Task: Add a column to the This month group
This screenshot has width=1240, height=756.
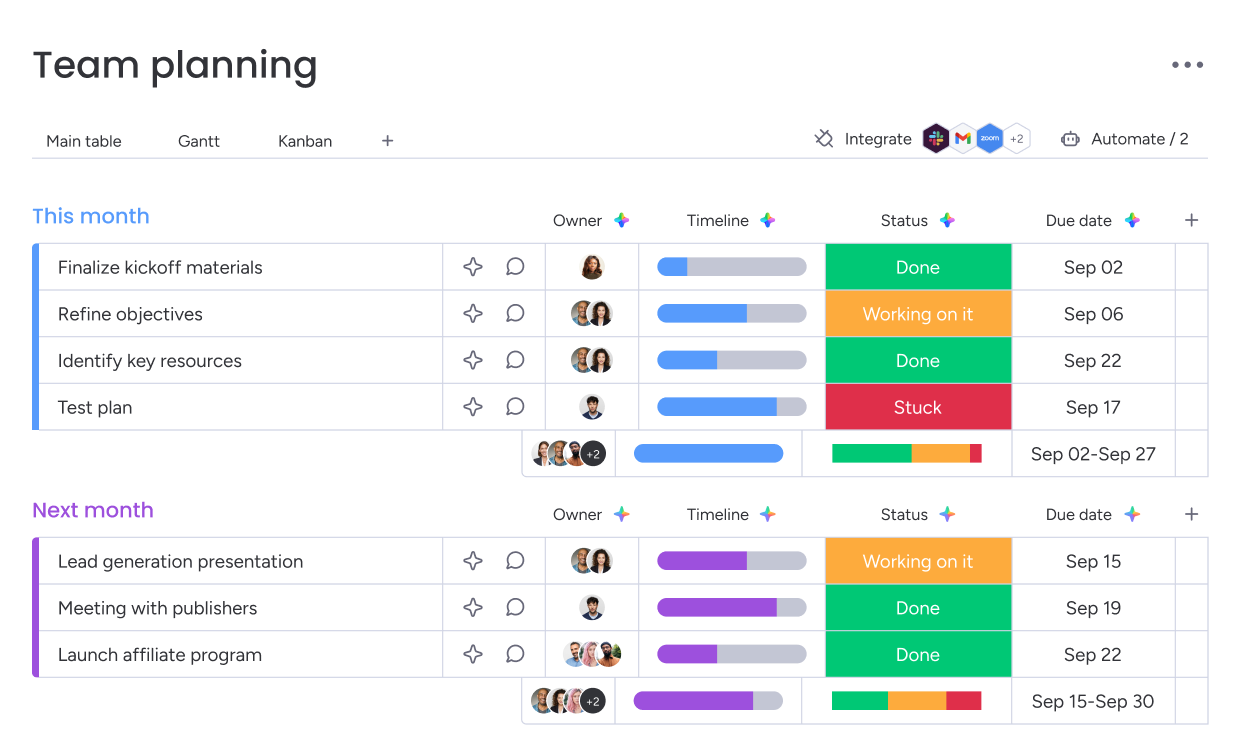Action: pyautogui.click(x=1191, y=221)
